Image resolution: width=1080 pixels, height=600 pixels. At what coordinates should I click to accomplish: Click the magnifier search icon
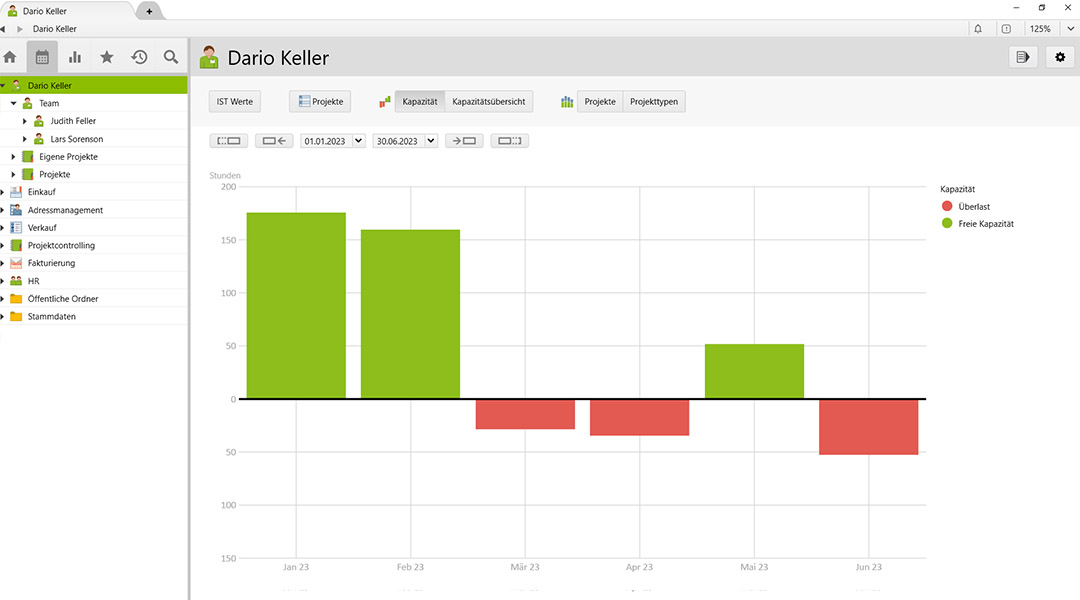[171, 57]
